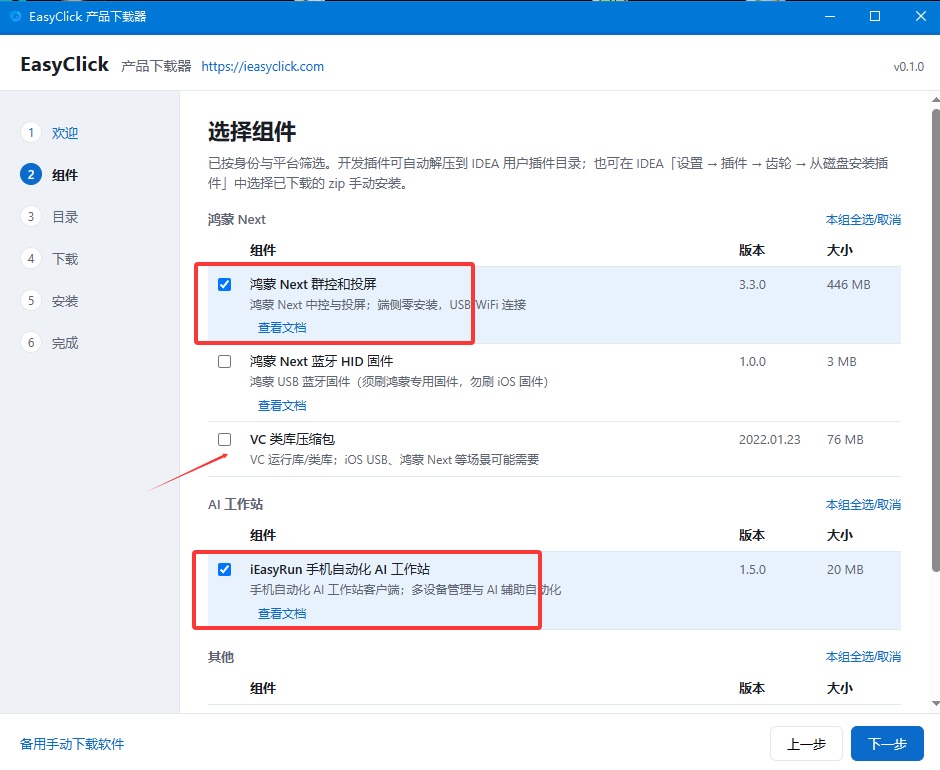Image resolution: width=940 pixels, height=770 pixels.
Task: Uncheck 鸿蒙 Next 群控和投屏 checkbox
Action: [x=224, y=284]
